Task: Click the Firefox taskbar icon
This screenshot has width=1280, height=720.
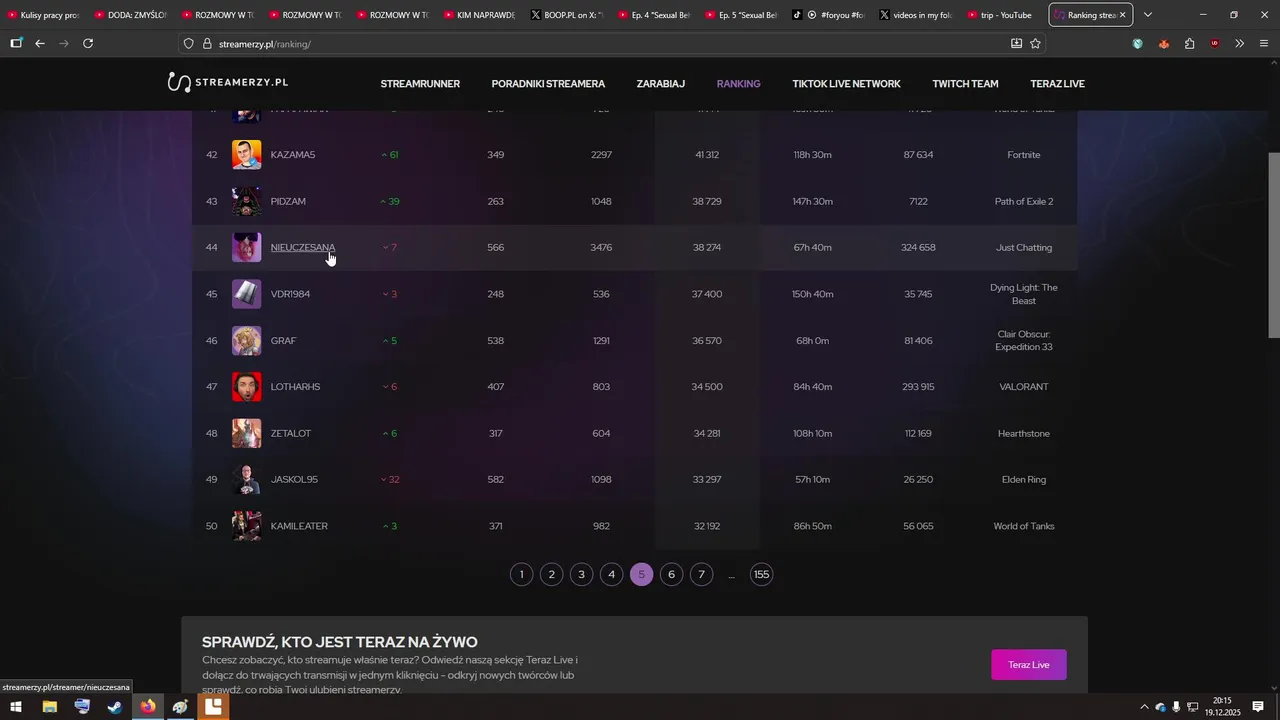Action: click(x=148, y=707)
